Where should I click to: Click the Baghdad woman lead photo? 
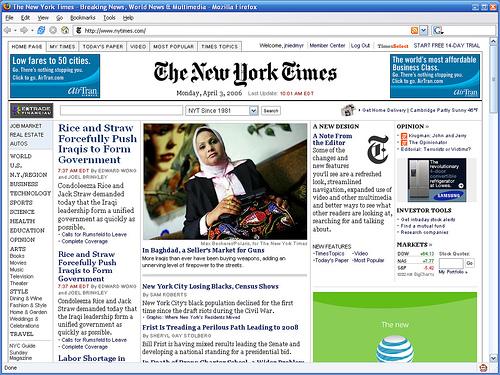[225, 181]
